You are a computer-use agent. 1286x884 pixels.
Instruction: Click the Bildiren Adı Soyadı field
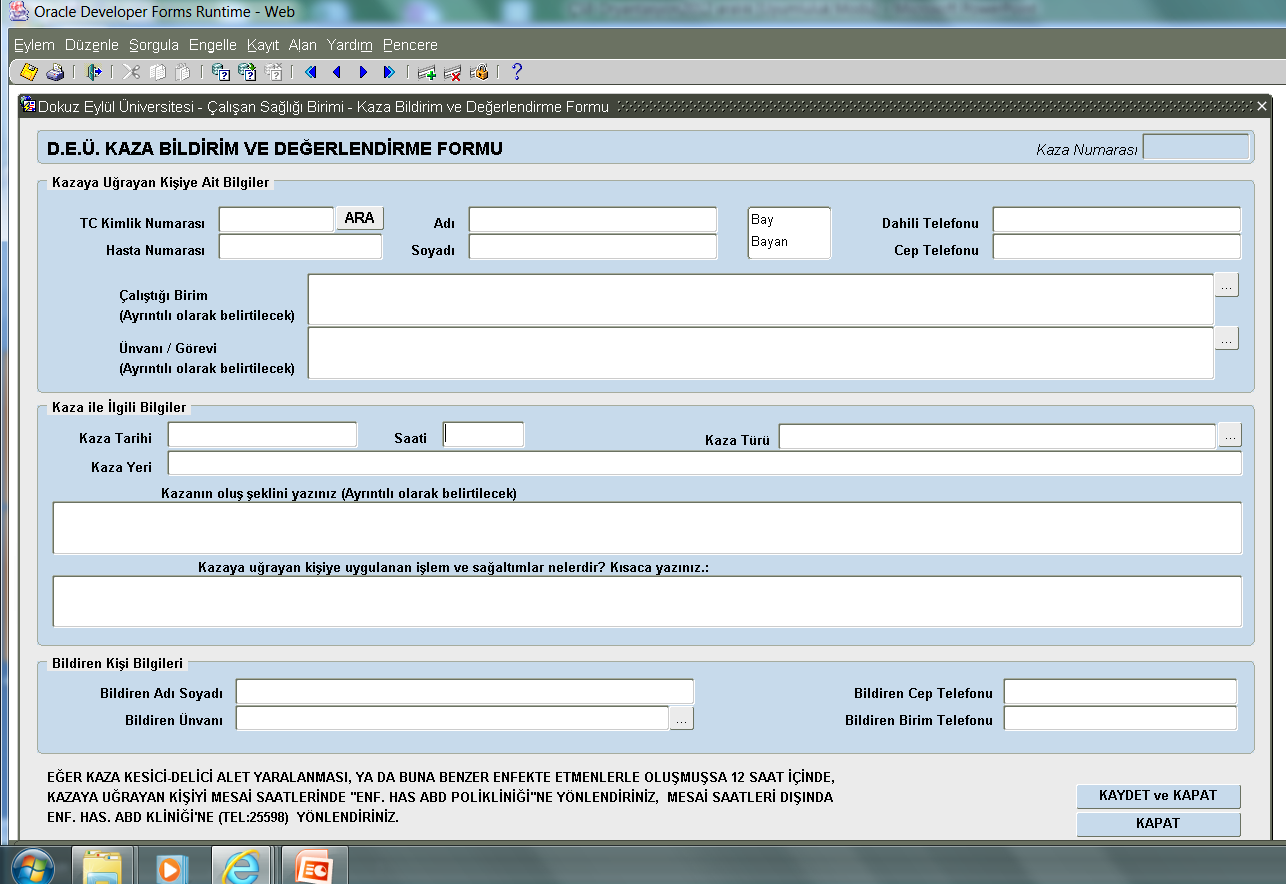point(465,691)
